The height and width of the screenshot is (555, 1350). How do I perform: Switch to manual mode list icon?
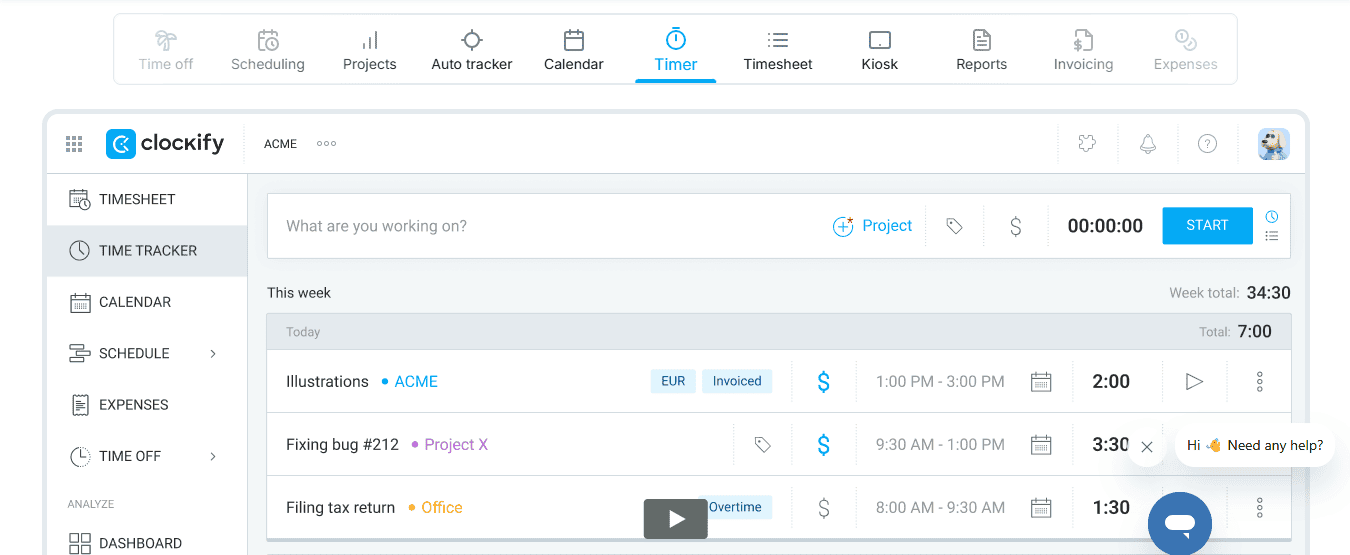pyautogui.click(x=1272, y=236)
